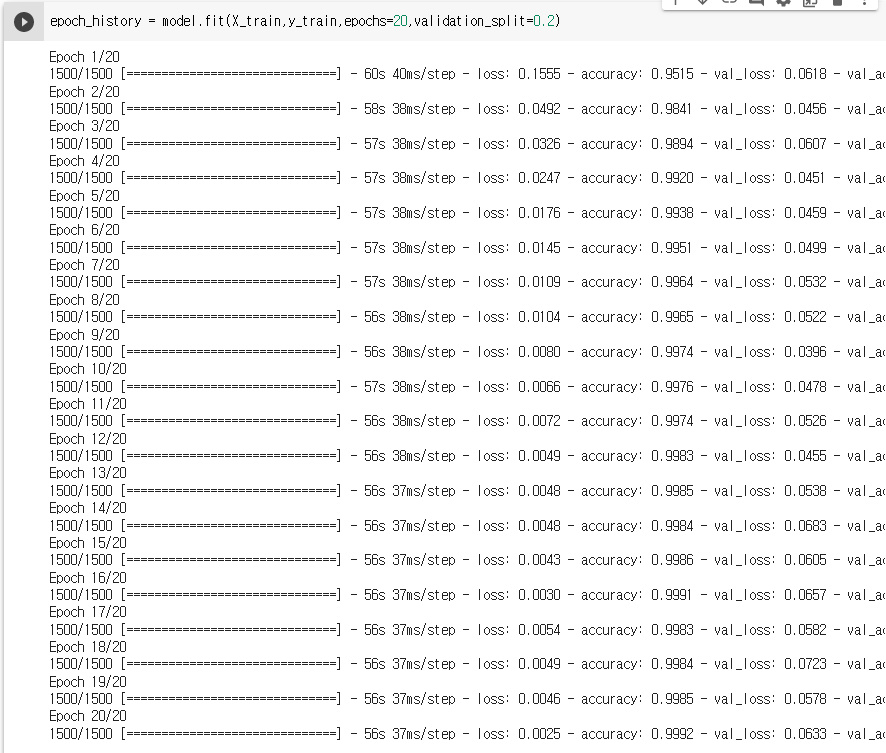Click val_loss value 0.0723
This screenshot has height=753, width=886.
[x=805, y=664]
